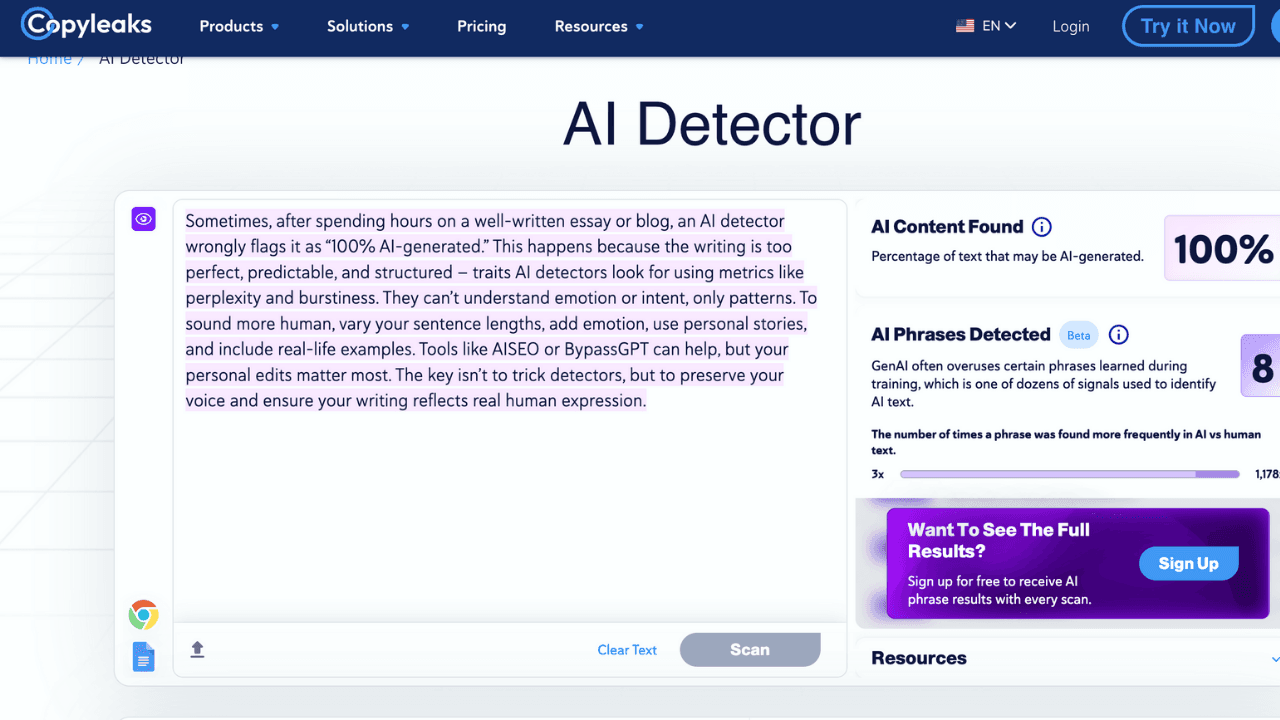This screenshot has width=1280, height=720.
Task: Open the Solutions dropdown menu
Action: click(367, 26)
